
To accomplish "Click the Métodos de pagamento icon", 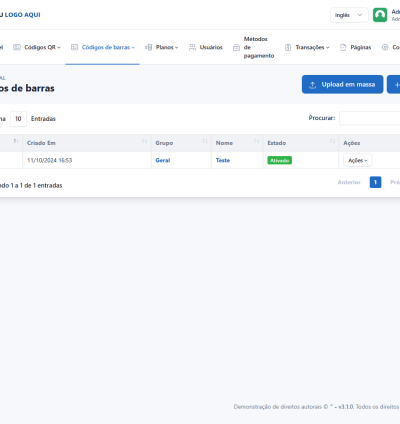I will pos(236,47).
